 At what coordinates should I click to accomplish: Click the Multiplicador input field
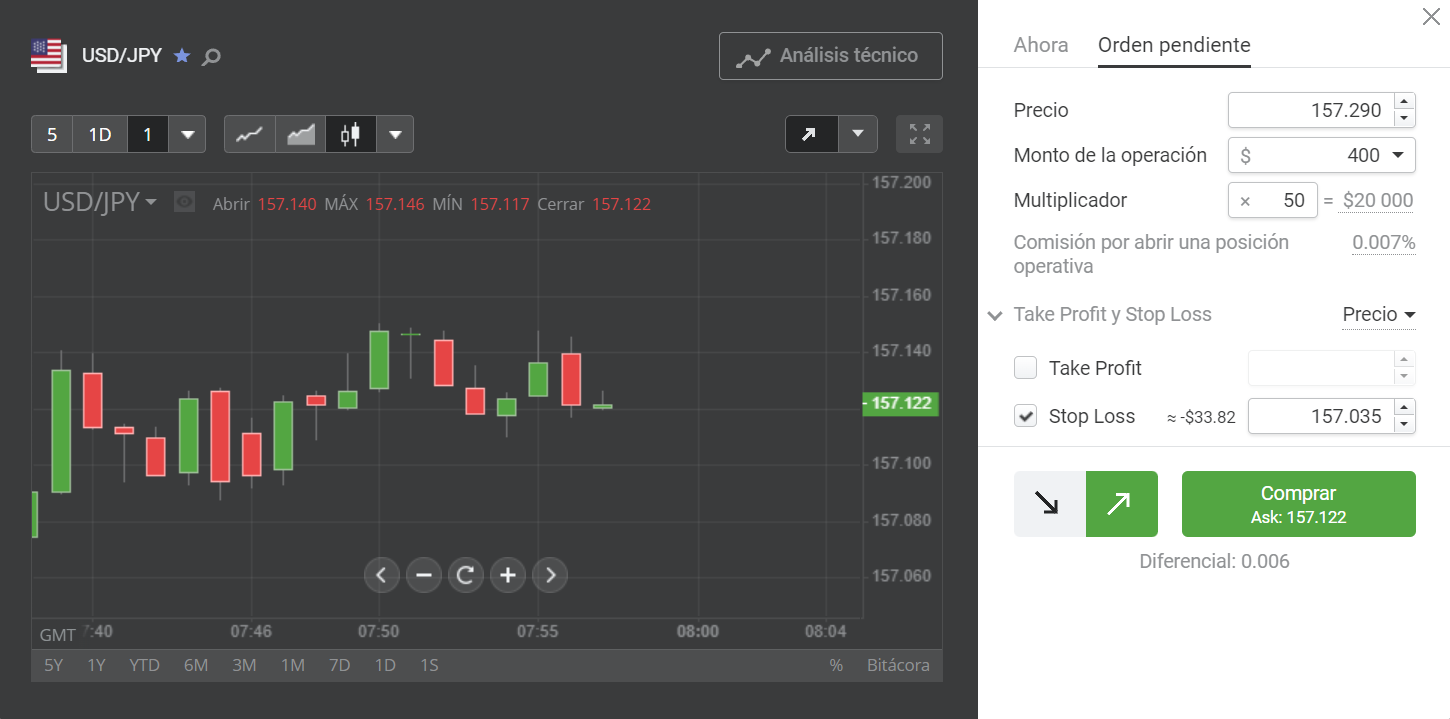(x=1273, y=200)
